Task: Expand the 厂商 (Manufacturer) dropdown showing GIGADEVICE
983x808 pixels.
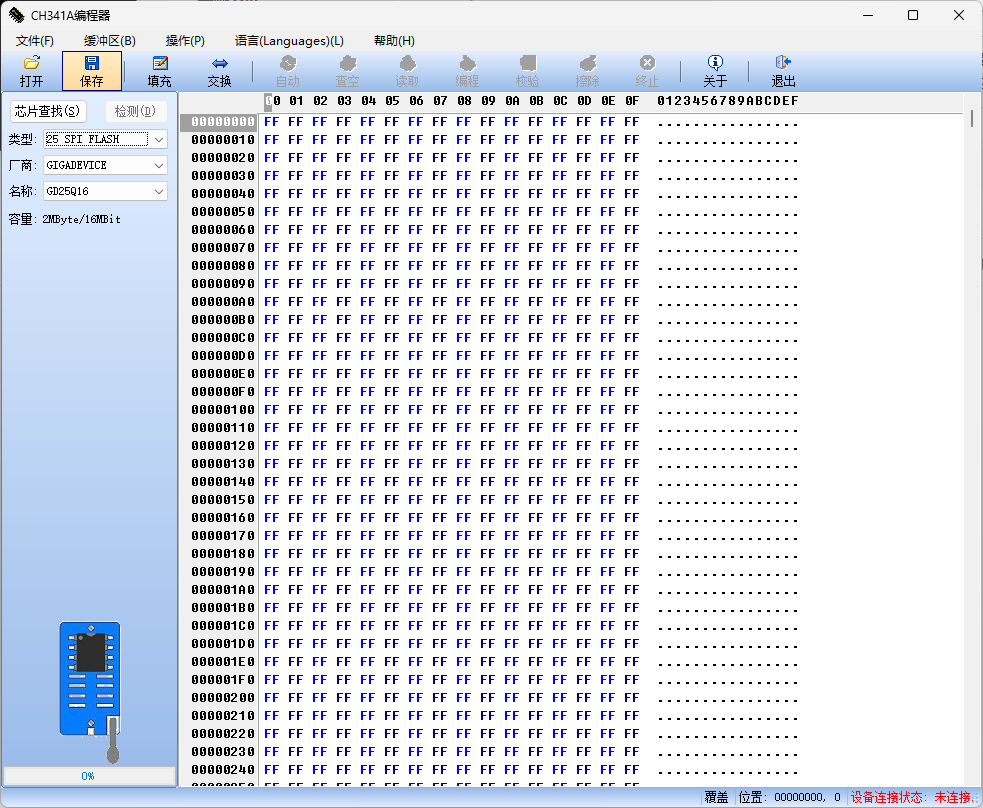Action: 105,165
